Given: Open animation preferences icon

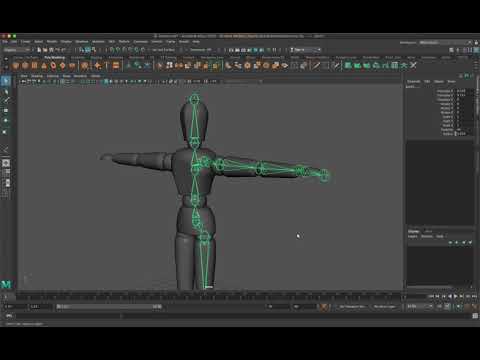Looking at the screenshot, I should 475,307.
